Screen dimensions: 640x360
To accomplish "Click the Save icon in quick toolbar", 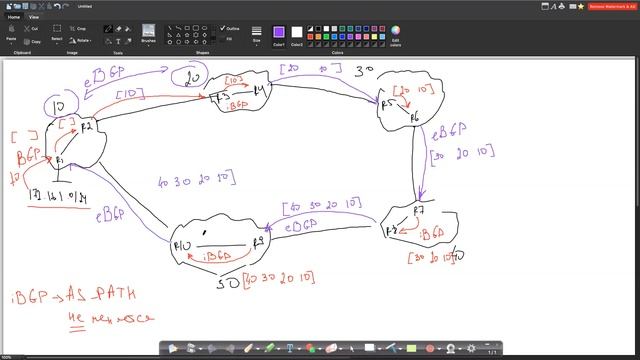I will tap(25, 6).
